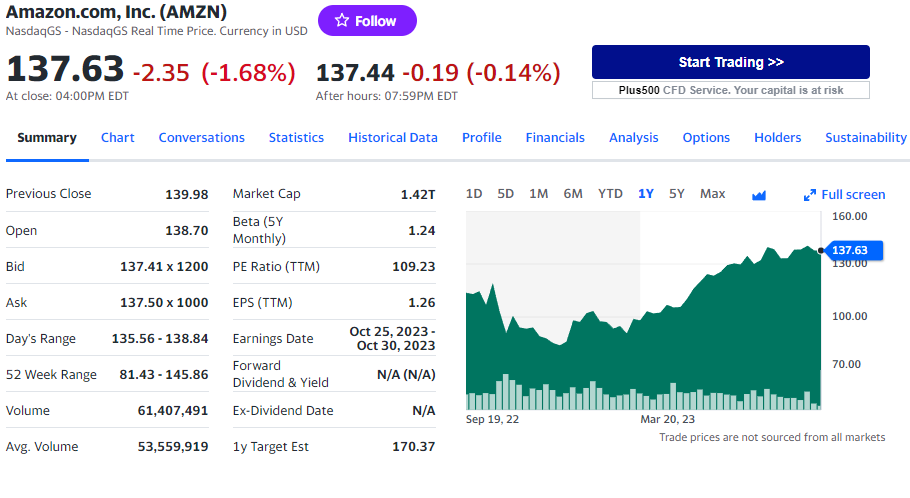Click the 1y Target Est value 170.37
Screen dimensions: 910x498
(x=414, y=446)
